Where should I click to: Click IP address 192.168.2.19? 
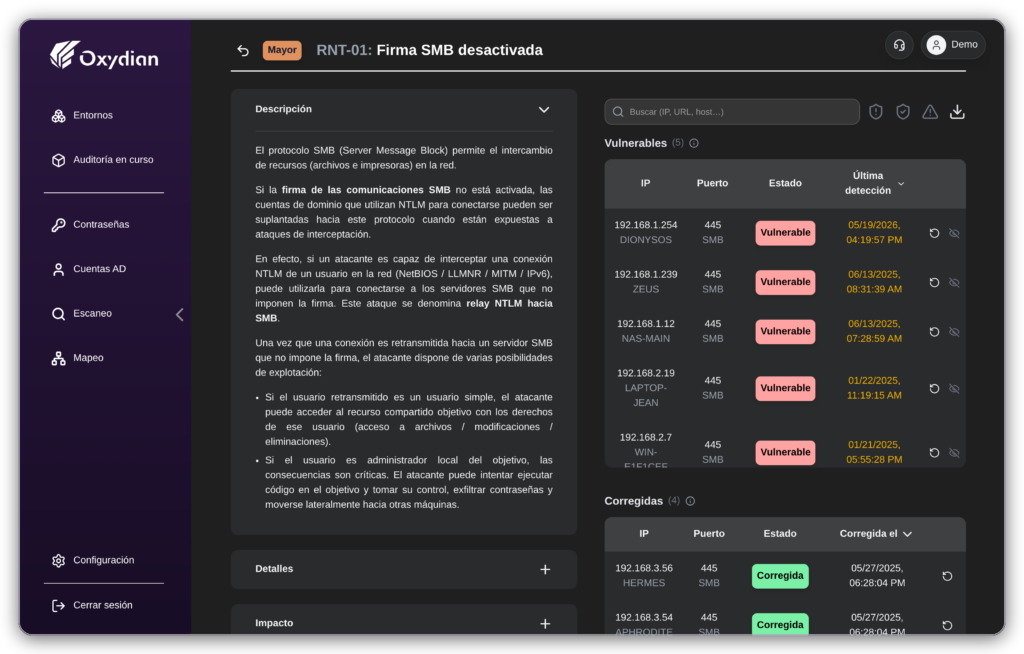pos(645,374)
